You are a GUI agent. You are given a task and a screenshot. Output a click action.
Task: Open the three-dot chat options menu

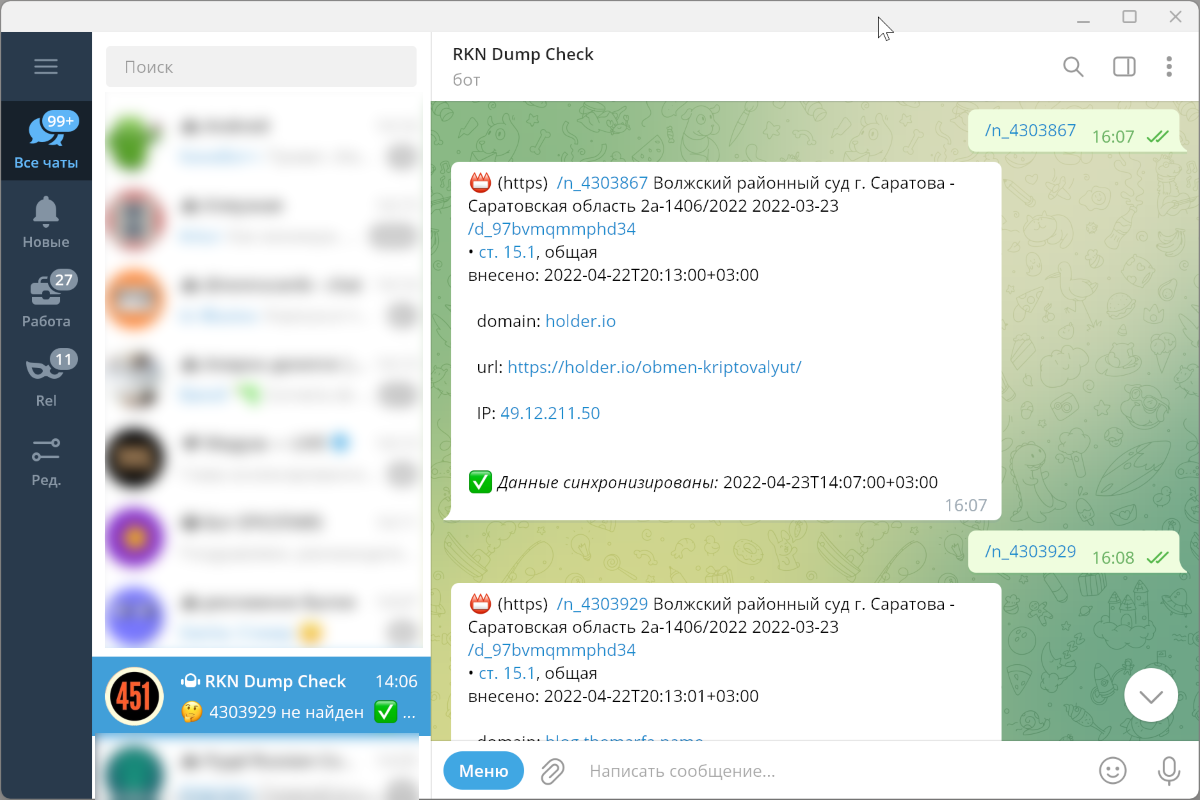[1169, 67]
